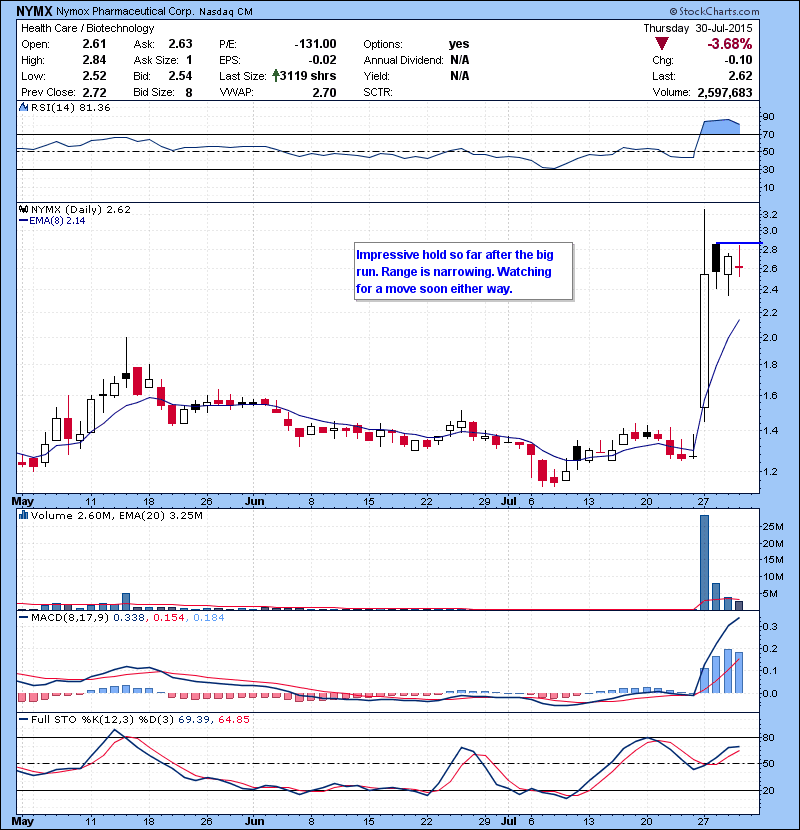Click the candlestick icon beside NYMX (Daily)
800x830 pixels.
pyautogui.click(x=23, y=209)
